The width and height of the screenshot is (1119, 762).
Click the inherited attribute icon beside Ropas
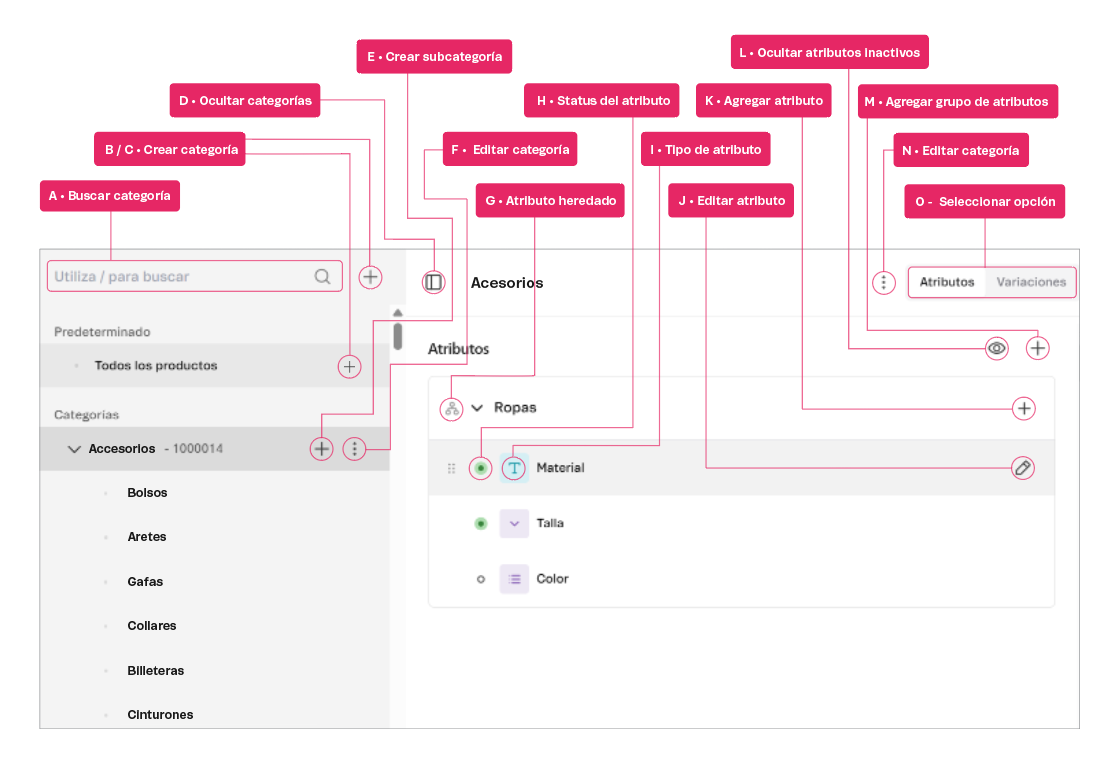click(450, 408)
